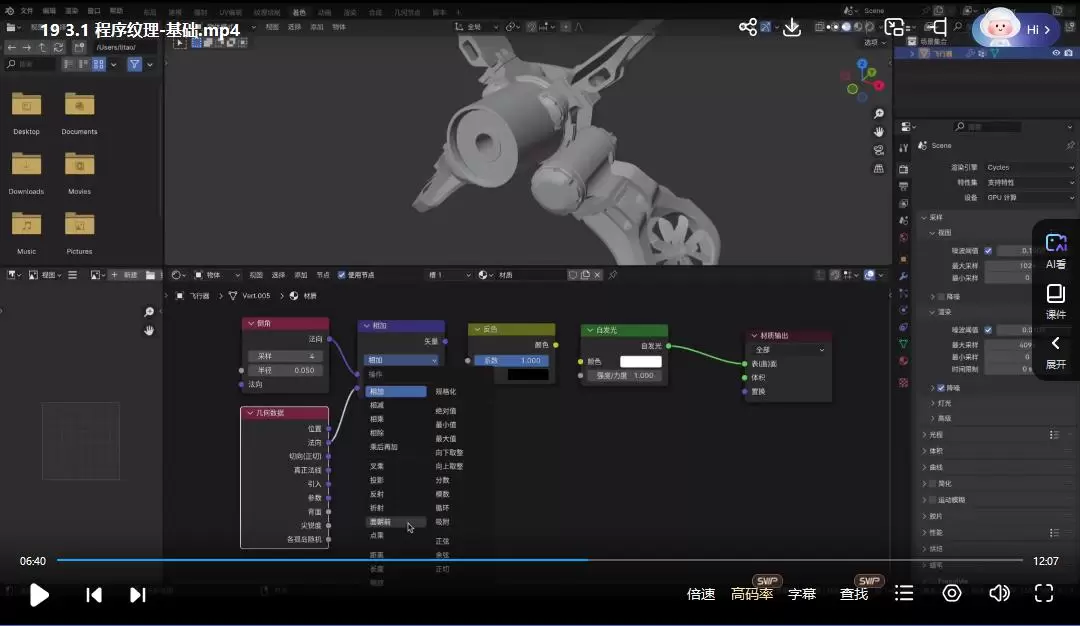The image size is (1080, 626).
Task: Expand the side panel with 展开 arrow
Action: click(x=1056, y=353)
